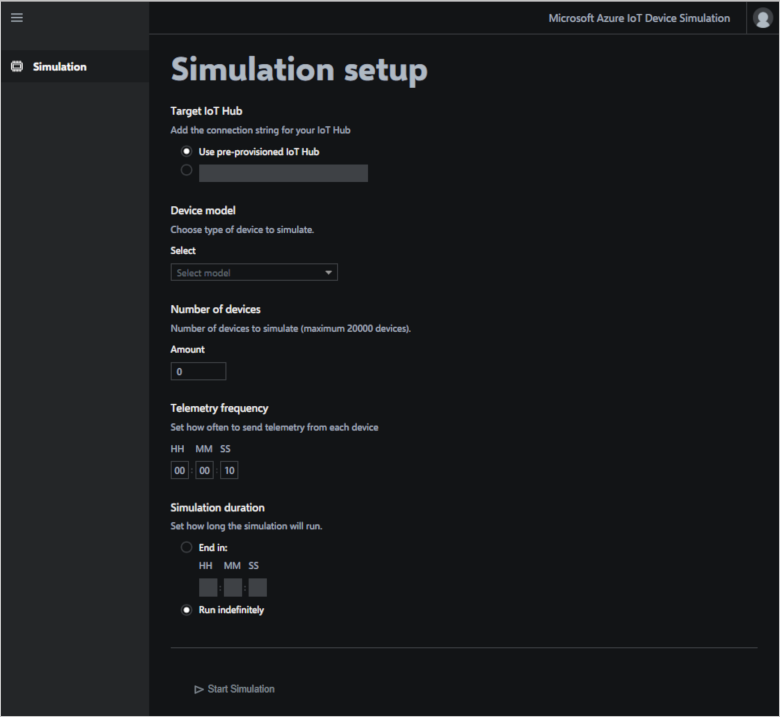Click the Number of devices heading

click(215, 309)
